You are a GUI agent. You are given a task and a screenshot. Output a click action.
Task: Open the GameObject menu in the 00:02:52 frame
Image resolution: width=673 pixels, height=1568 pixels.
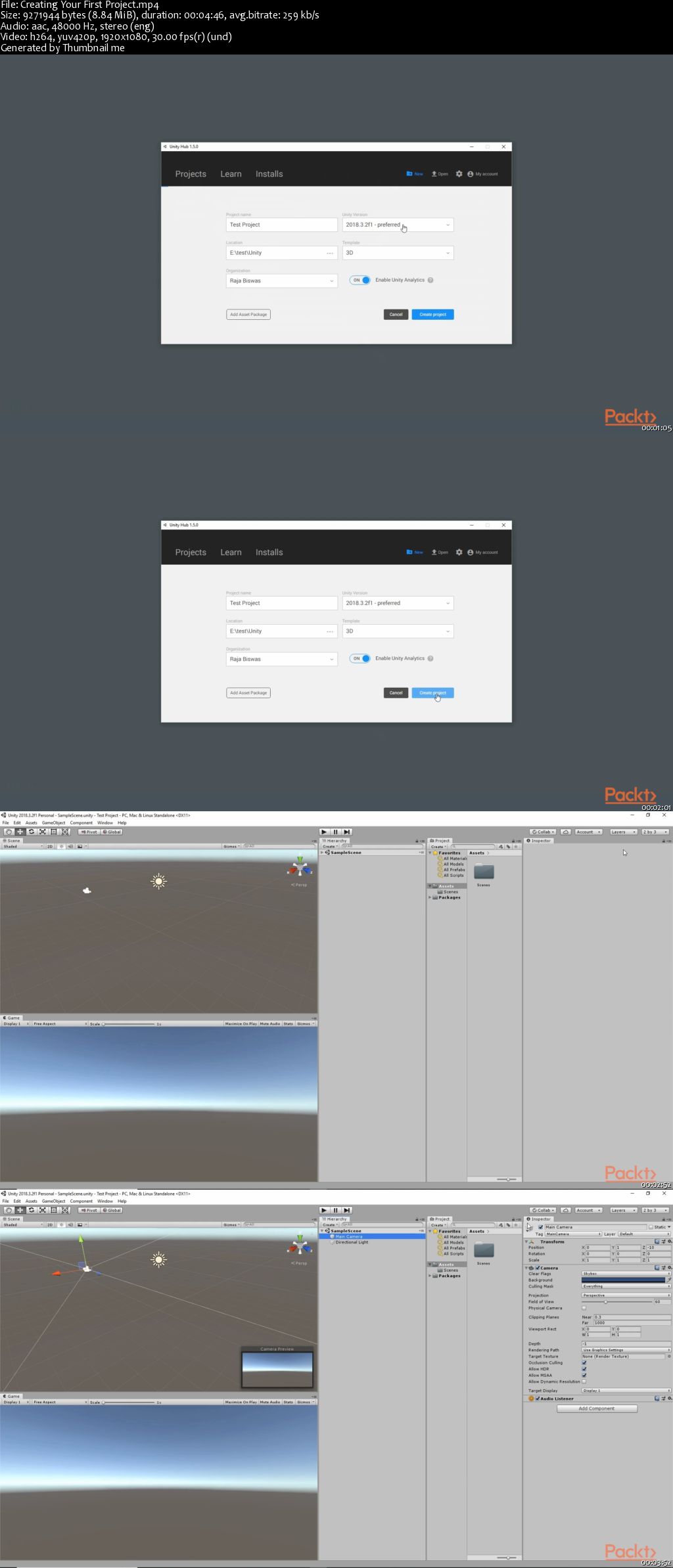(54, 822)
